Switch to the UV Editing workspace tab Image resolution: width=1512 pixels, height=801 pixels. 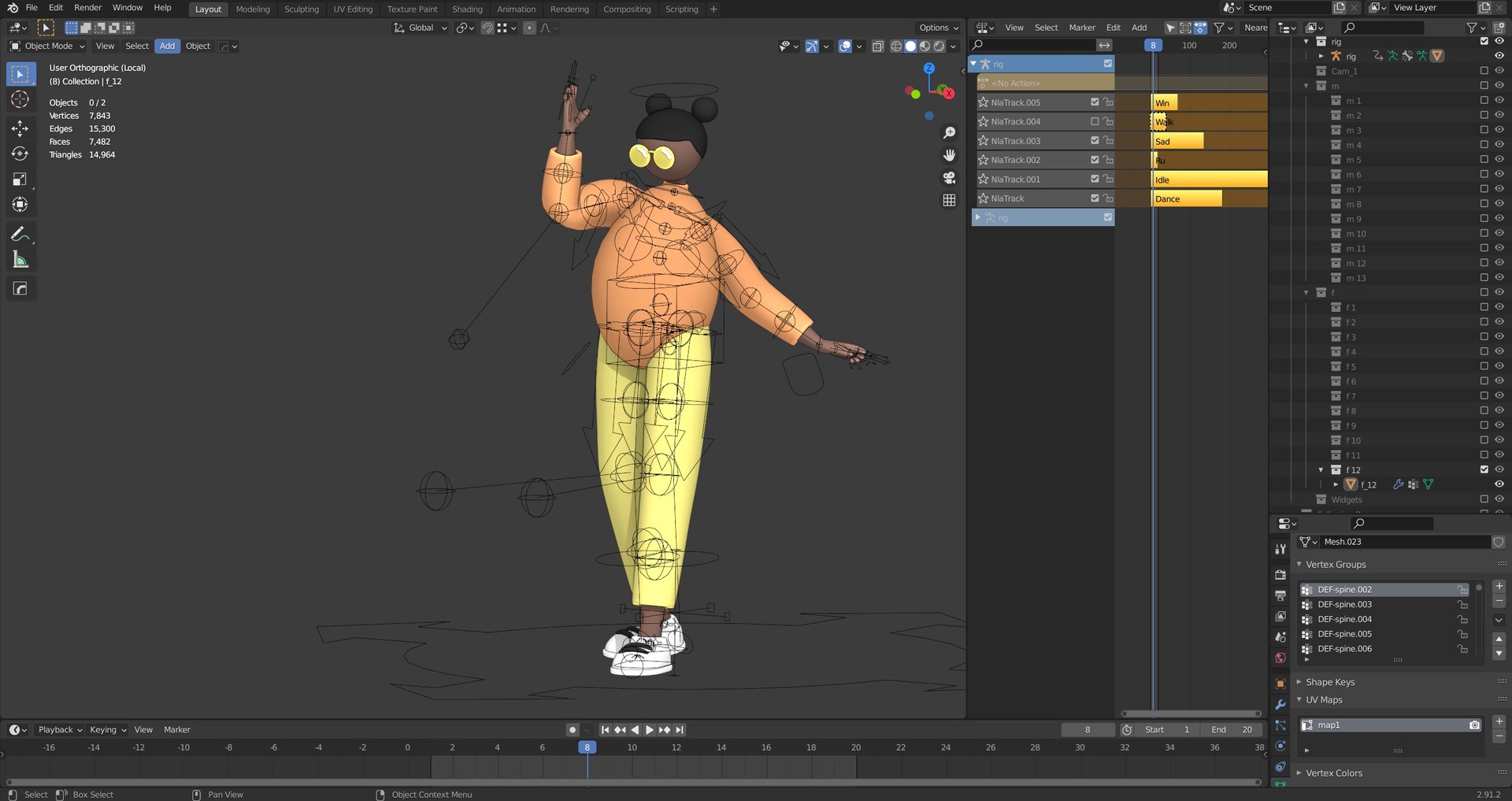pos(353,9)
